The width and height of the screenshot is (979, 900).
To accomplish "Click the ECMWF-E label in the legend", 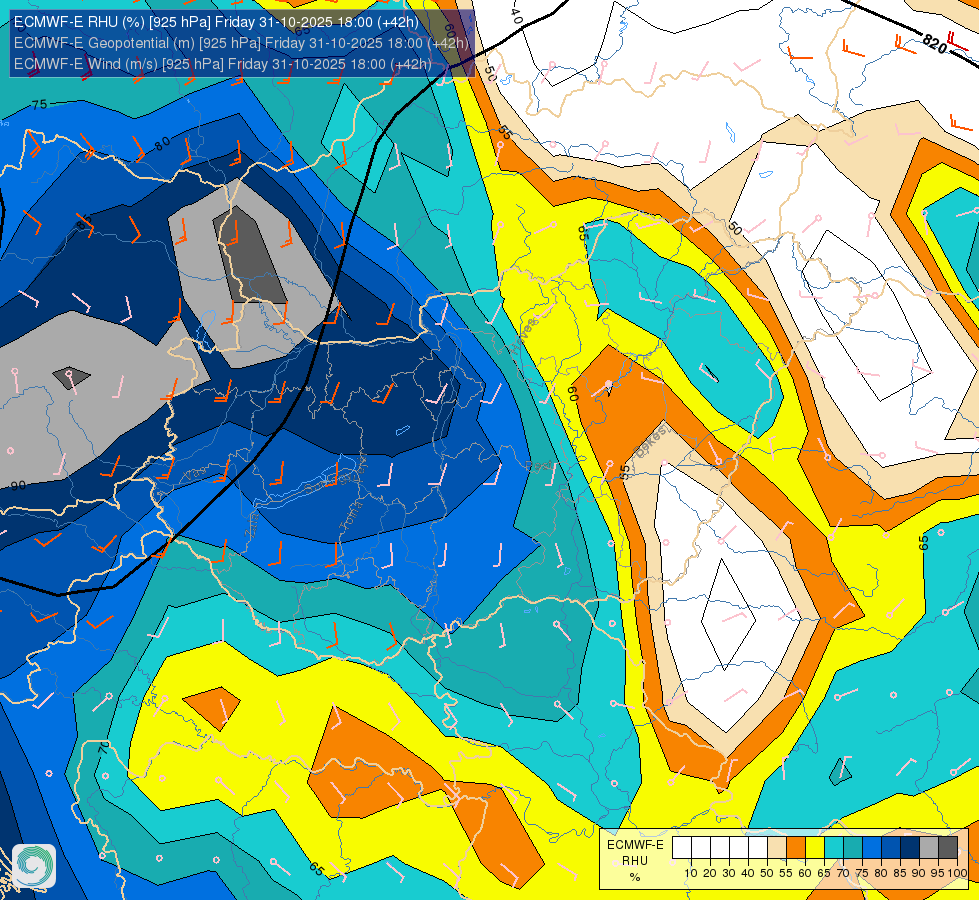I will tap(635, 844).
